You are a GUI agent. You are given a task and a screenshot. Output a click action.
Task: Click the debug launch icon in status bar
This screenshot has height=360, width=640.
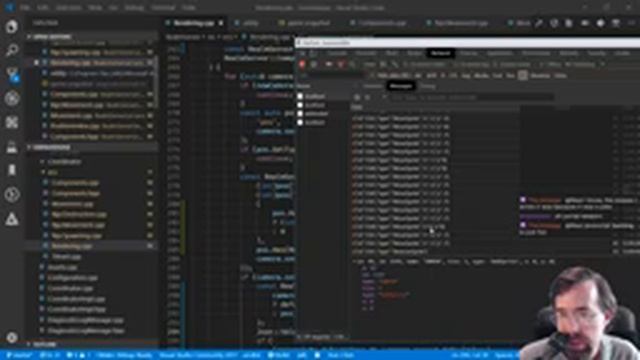(x=317, y=355)
